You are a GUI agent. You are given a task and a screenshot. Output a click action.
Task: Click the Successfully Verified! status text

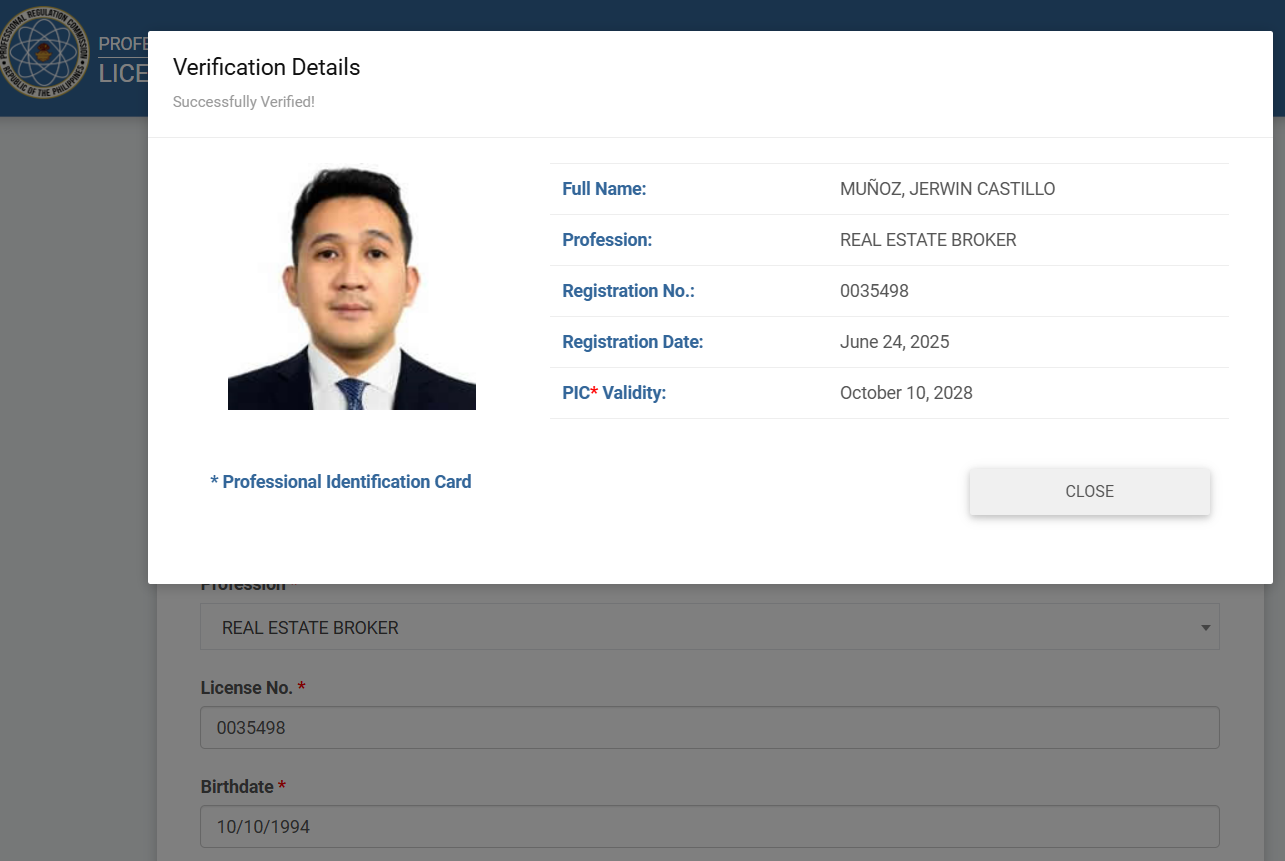pos(243,101)
